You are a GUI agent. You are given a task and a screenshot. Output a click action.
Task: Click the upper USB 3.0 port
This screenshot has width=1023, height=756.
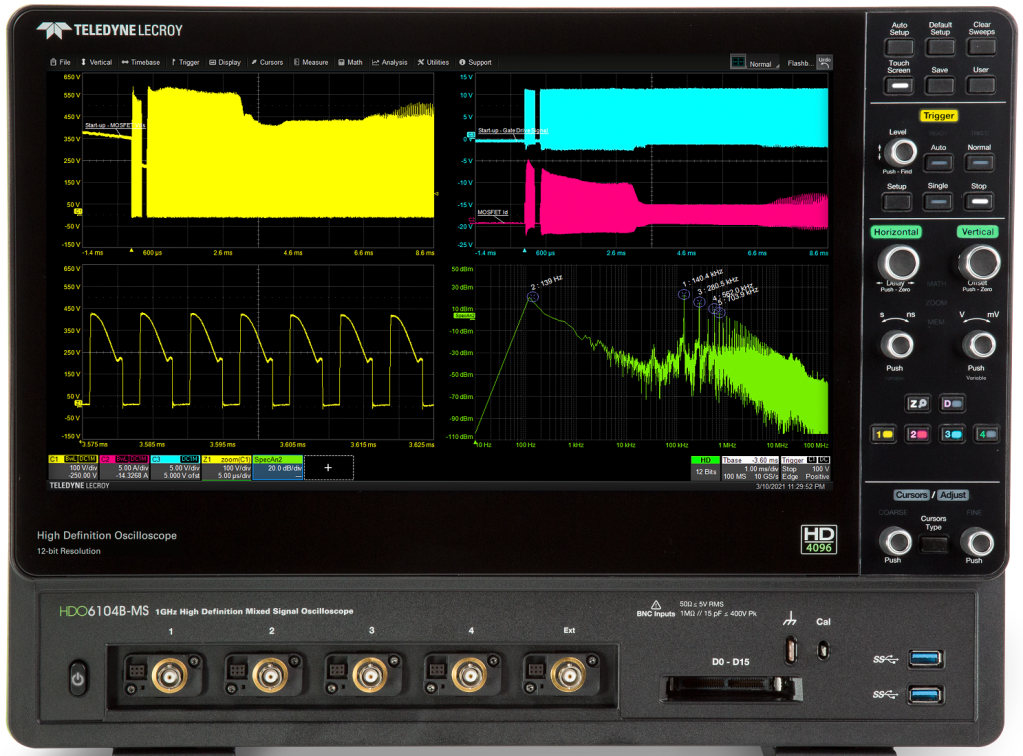tap(925, 658)
